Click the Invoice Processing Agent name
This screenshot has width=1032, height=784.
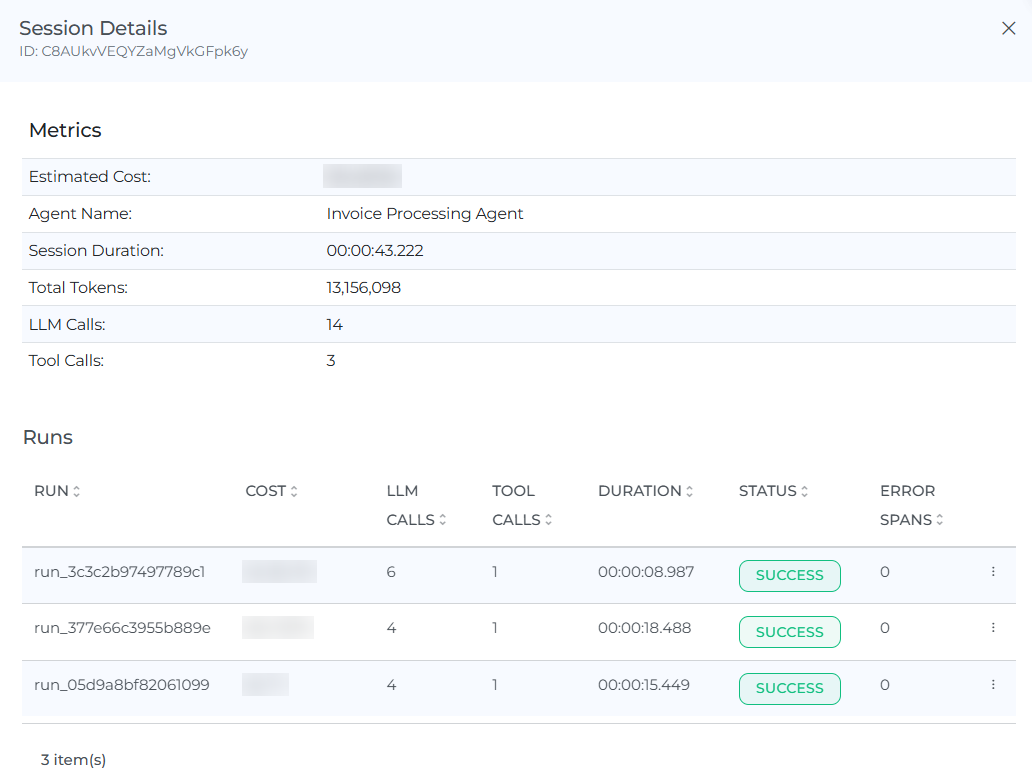[x=425, y=214]
